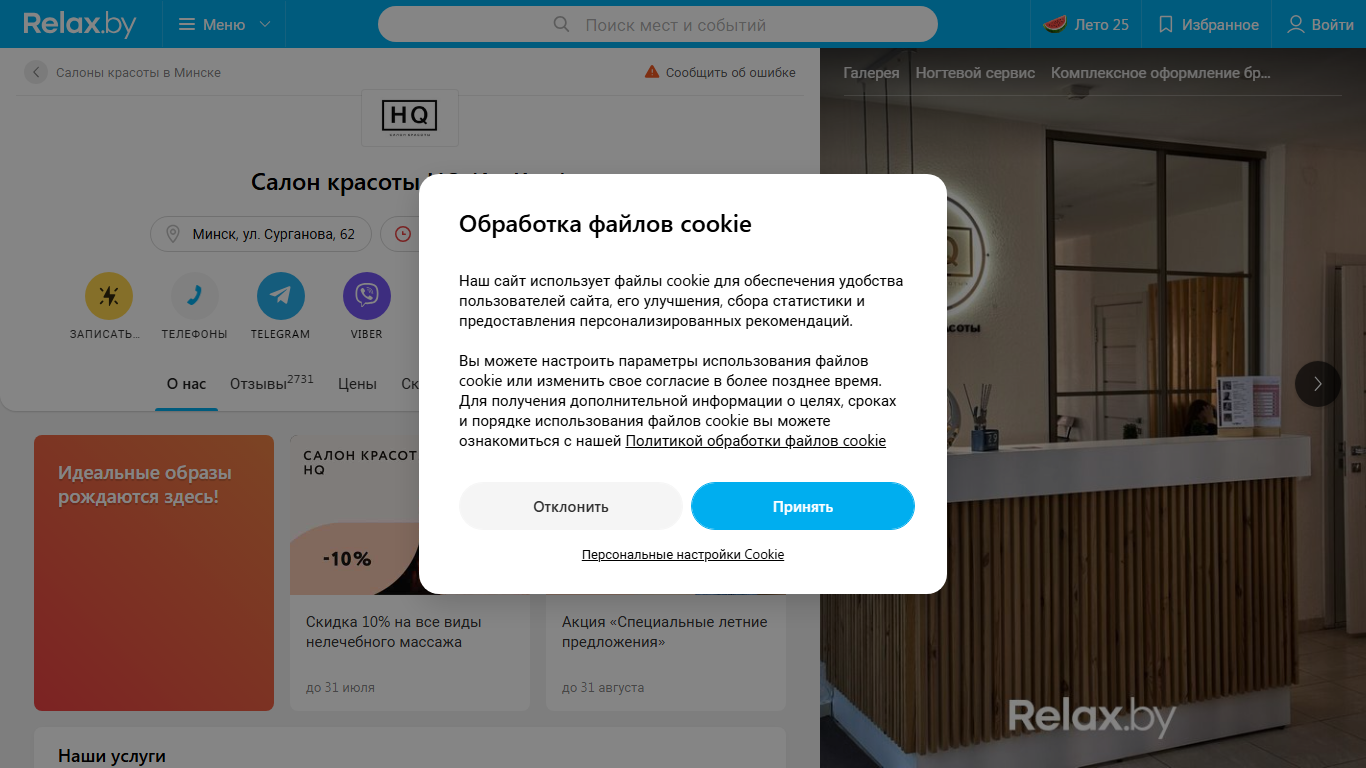The height and width of the screenshot is (768, 1366).
Task: Tap the Телефоны phone icon
Action: coord(195,296)
